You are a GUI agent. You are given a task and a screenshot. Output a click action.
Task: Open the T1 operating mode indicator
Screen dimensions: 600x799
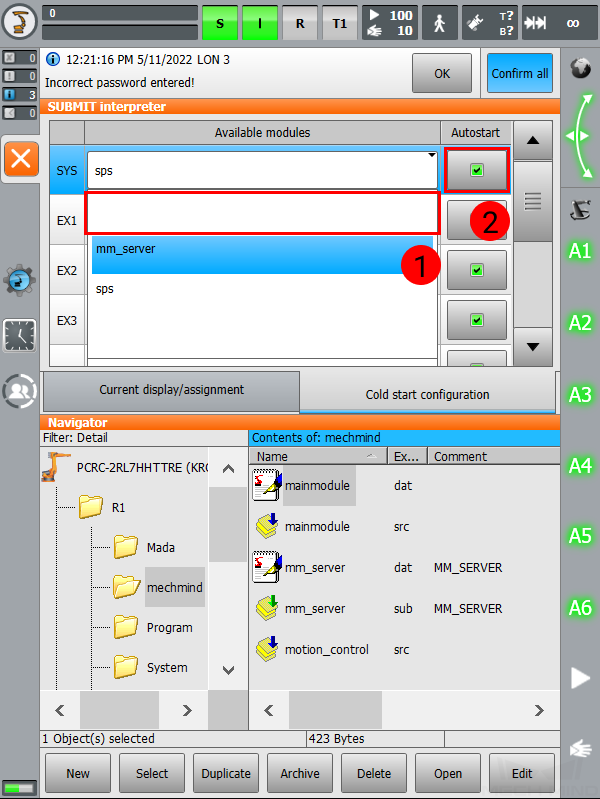point(340,23)
